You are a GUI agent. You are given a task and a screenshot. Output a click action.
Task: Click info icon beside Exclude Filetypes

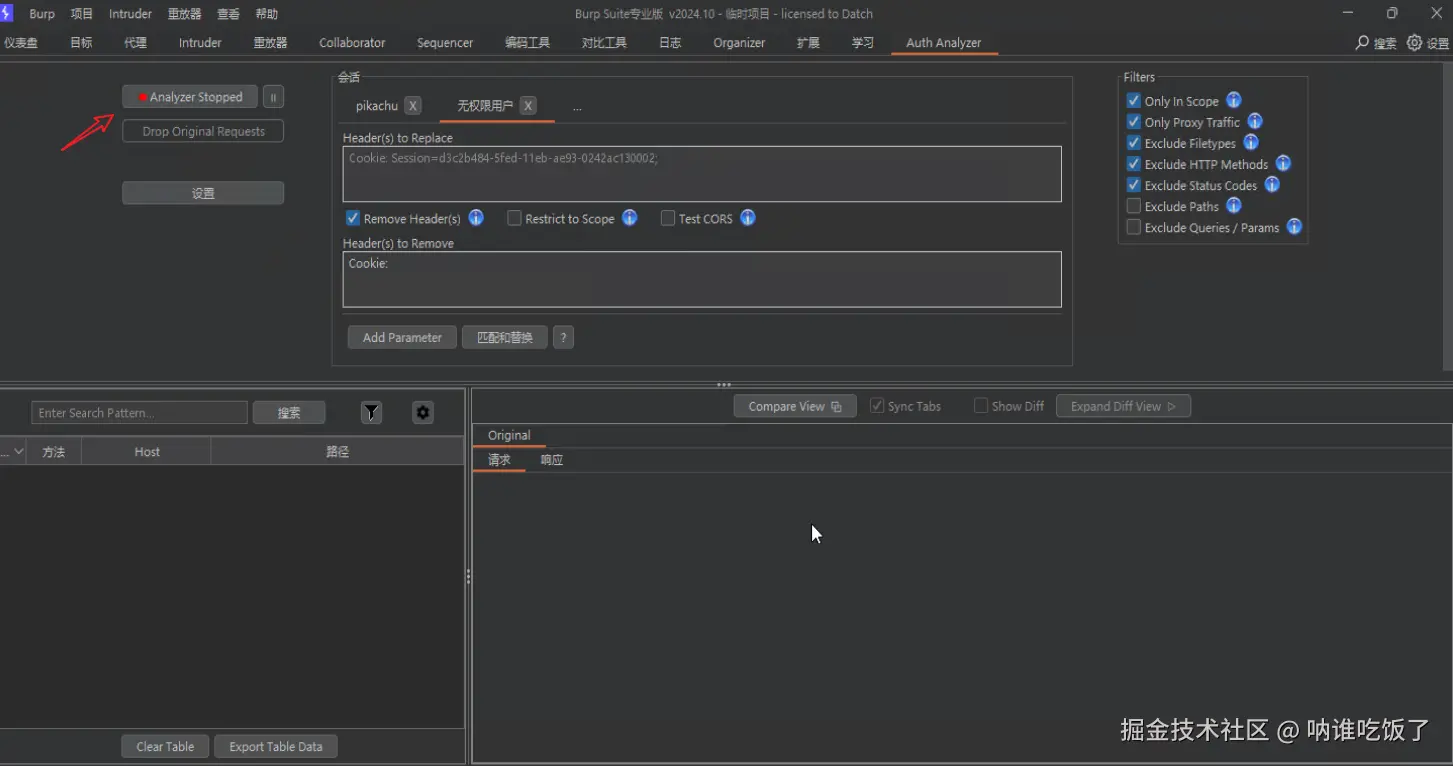[x=1251, y=143]
